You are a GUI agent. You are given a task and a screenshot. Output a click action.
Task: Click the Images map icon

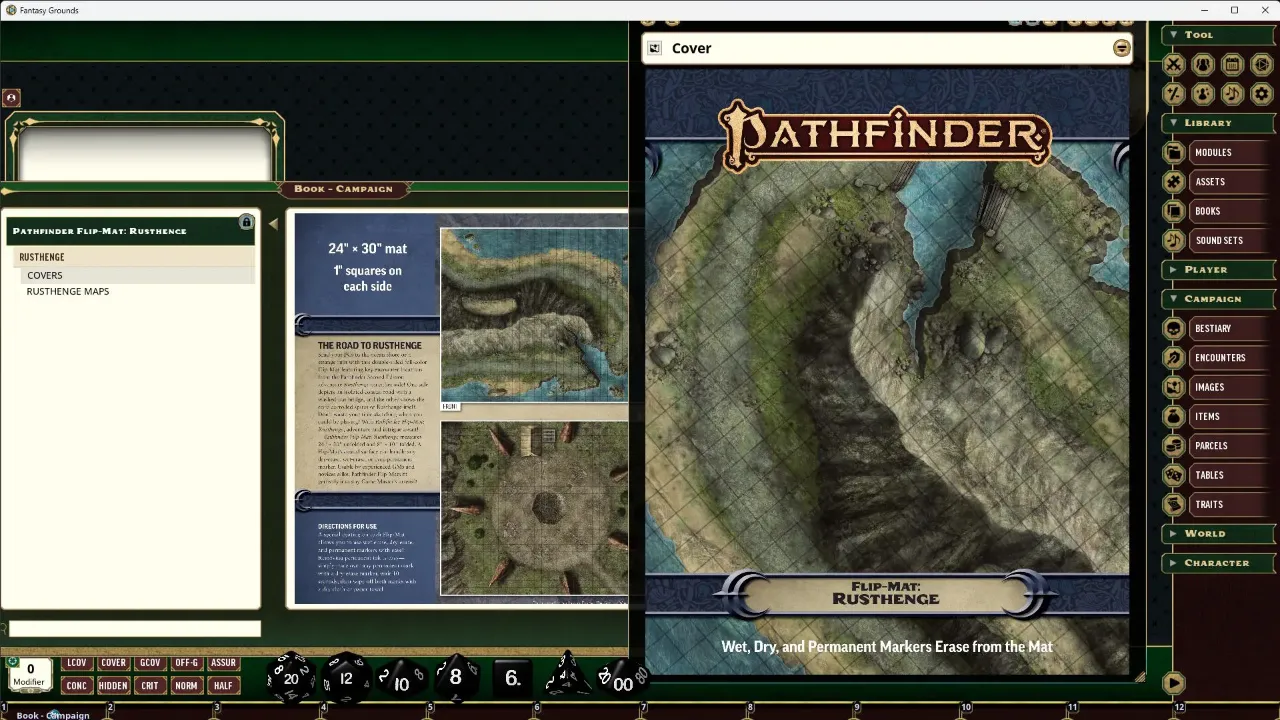[x=1174, y=387]
